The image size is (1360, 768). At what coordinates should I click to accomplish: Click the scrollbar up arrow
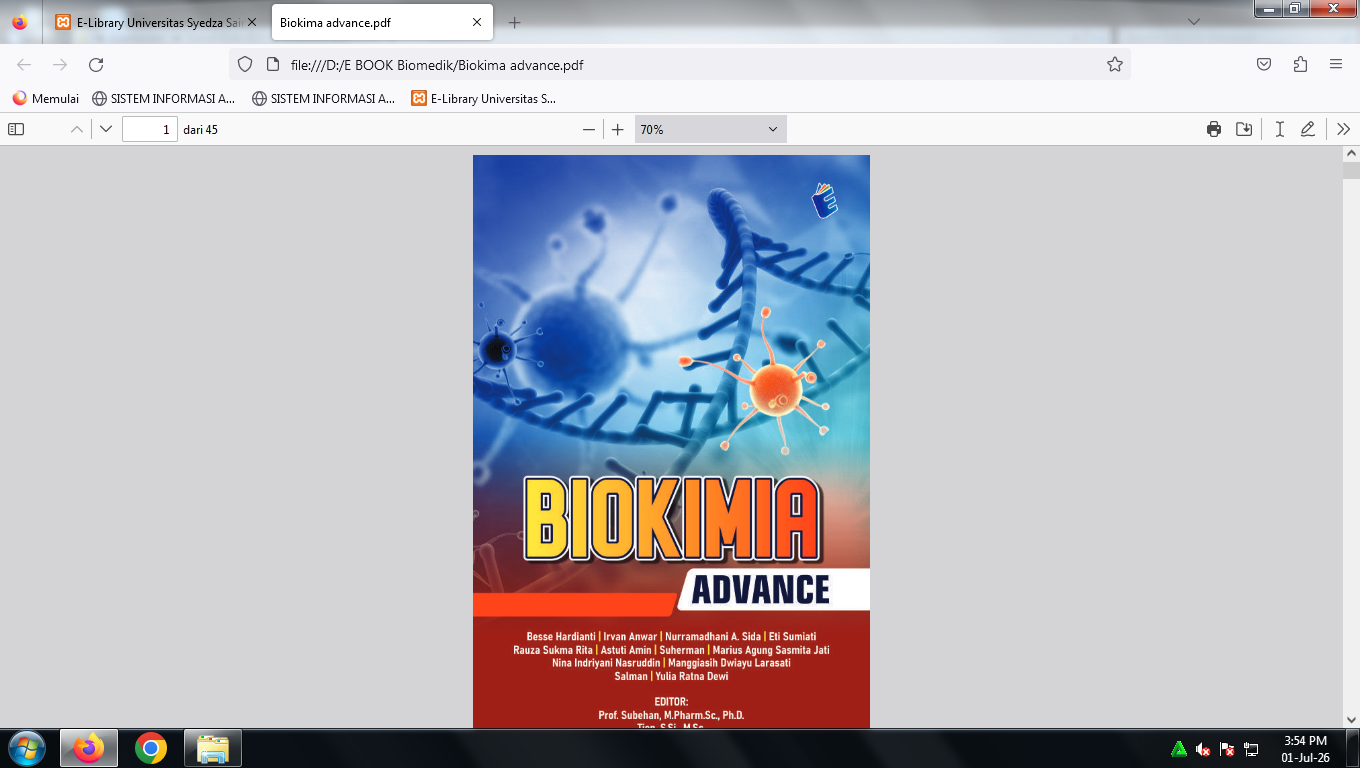pyautogui.click(x=1351, y=154)
